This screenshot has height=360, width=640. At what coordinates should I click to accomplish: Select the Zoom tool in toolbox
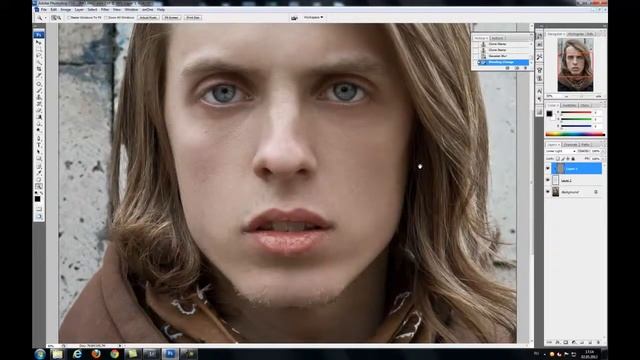tap(39, 186)
